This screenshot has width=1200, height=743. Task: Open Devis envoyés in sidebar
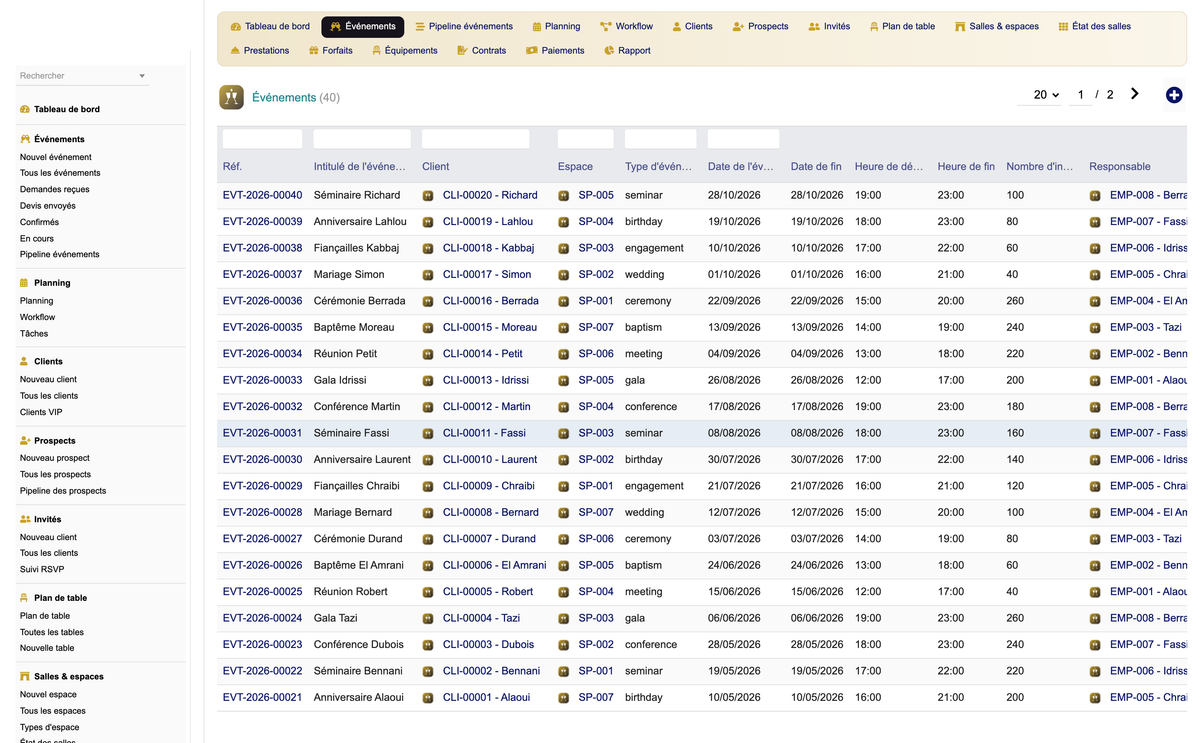pos(48,206)
